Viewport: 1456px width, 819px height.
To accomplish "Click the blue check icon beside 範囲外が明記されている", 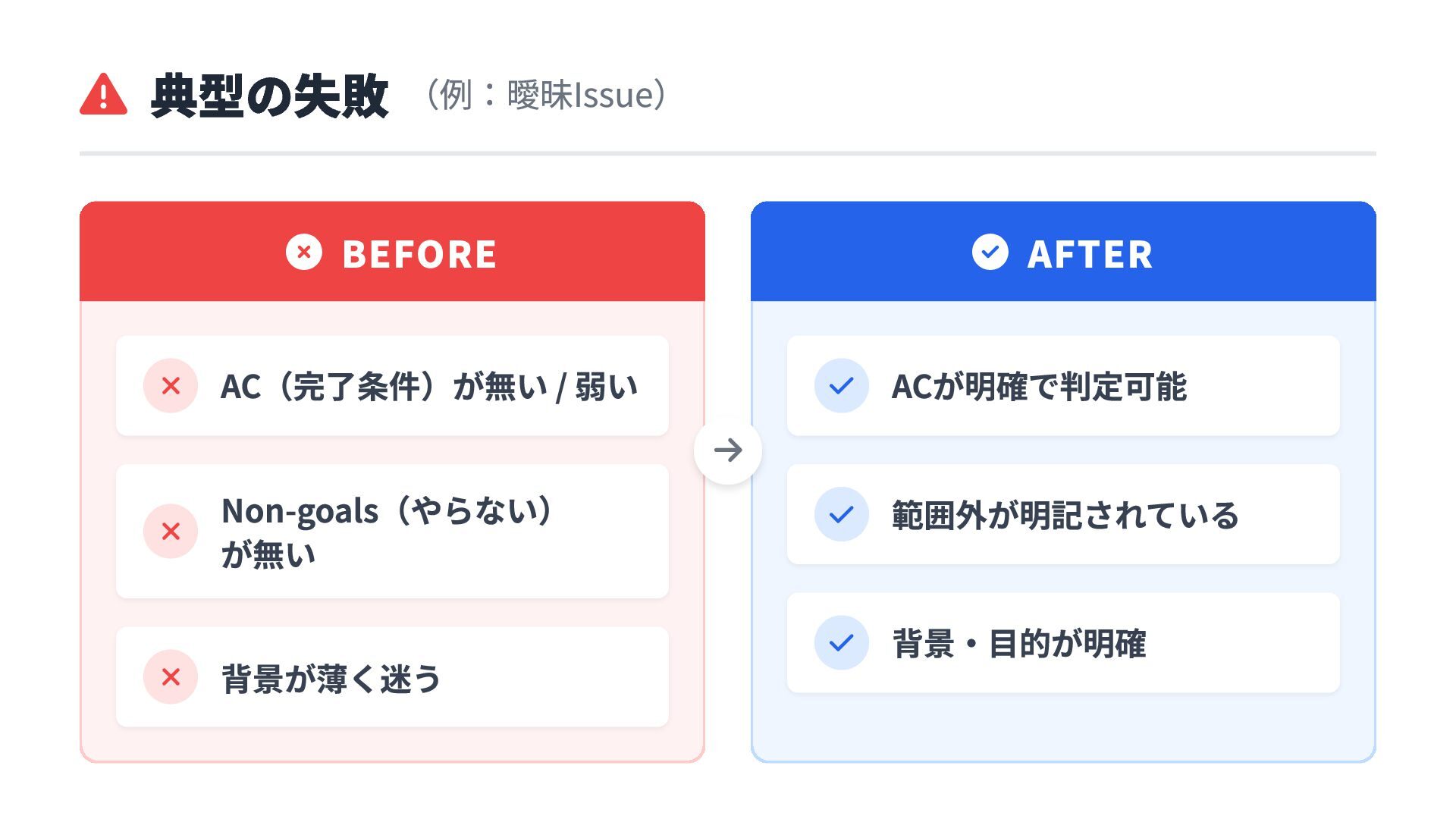I will click(x=841, y=515).
